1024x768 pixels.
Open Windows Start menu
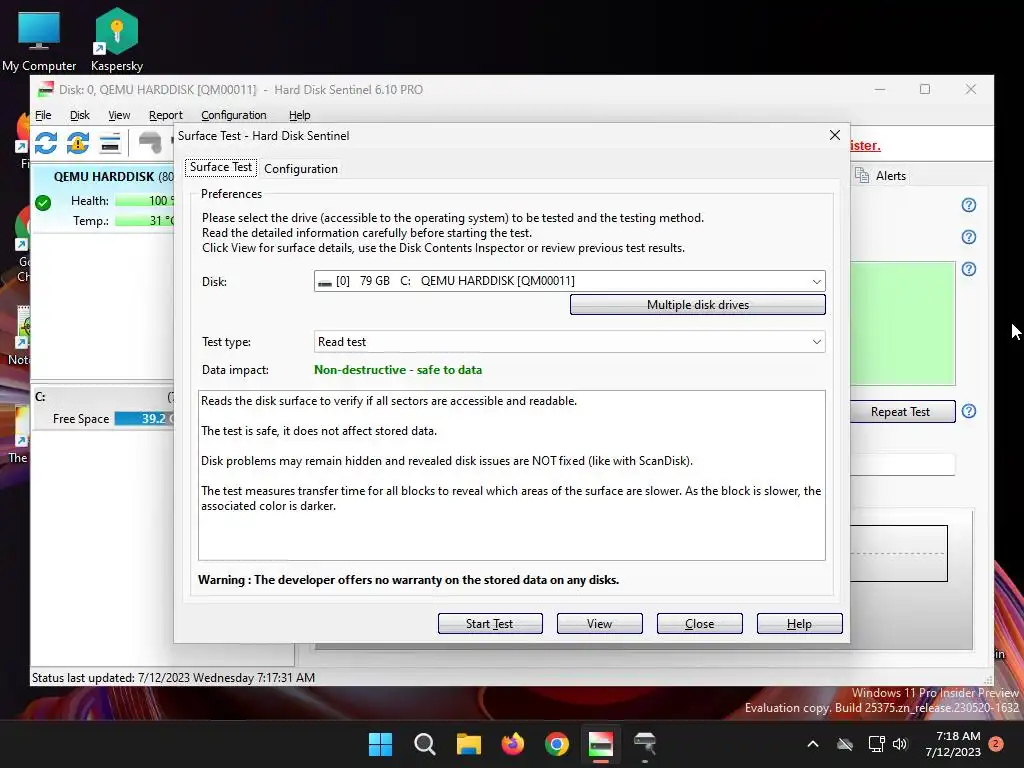380,744
